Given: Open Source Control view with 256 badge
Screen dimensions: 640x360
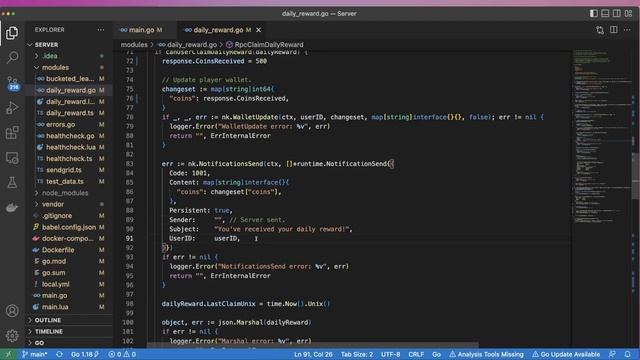Looking at the screenshot, I should pos(13,83).
